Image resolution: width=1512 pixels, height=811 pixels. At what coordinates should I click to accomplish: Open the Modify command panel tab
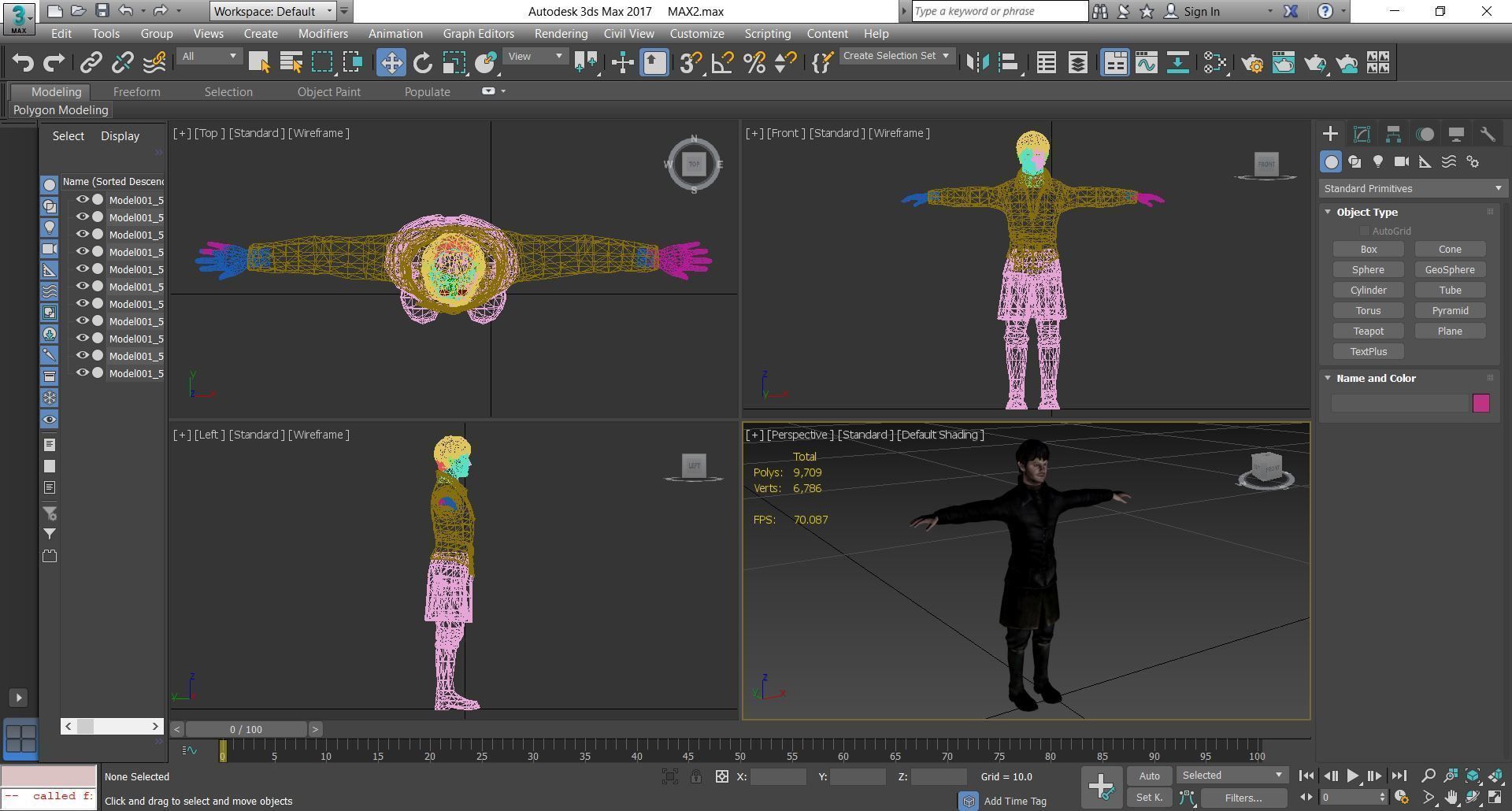(x=1362, y=134)
